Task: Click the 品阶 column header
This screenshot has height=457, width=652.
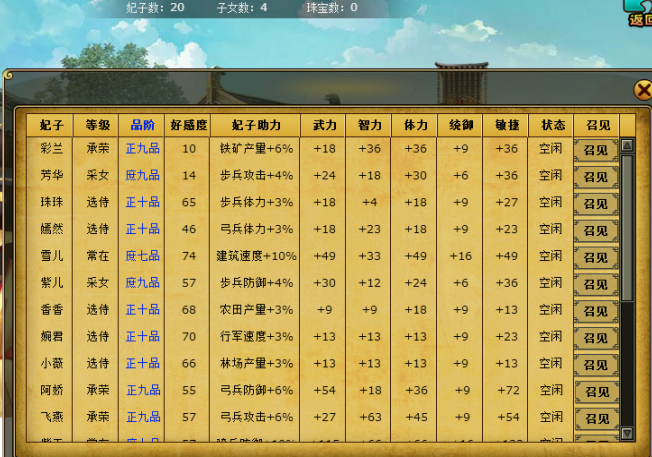Action: (x=142, y=125)
